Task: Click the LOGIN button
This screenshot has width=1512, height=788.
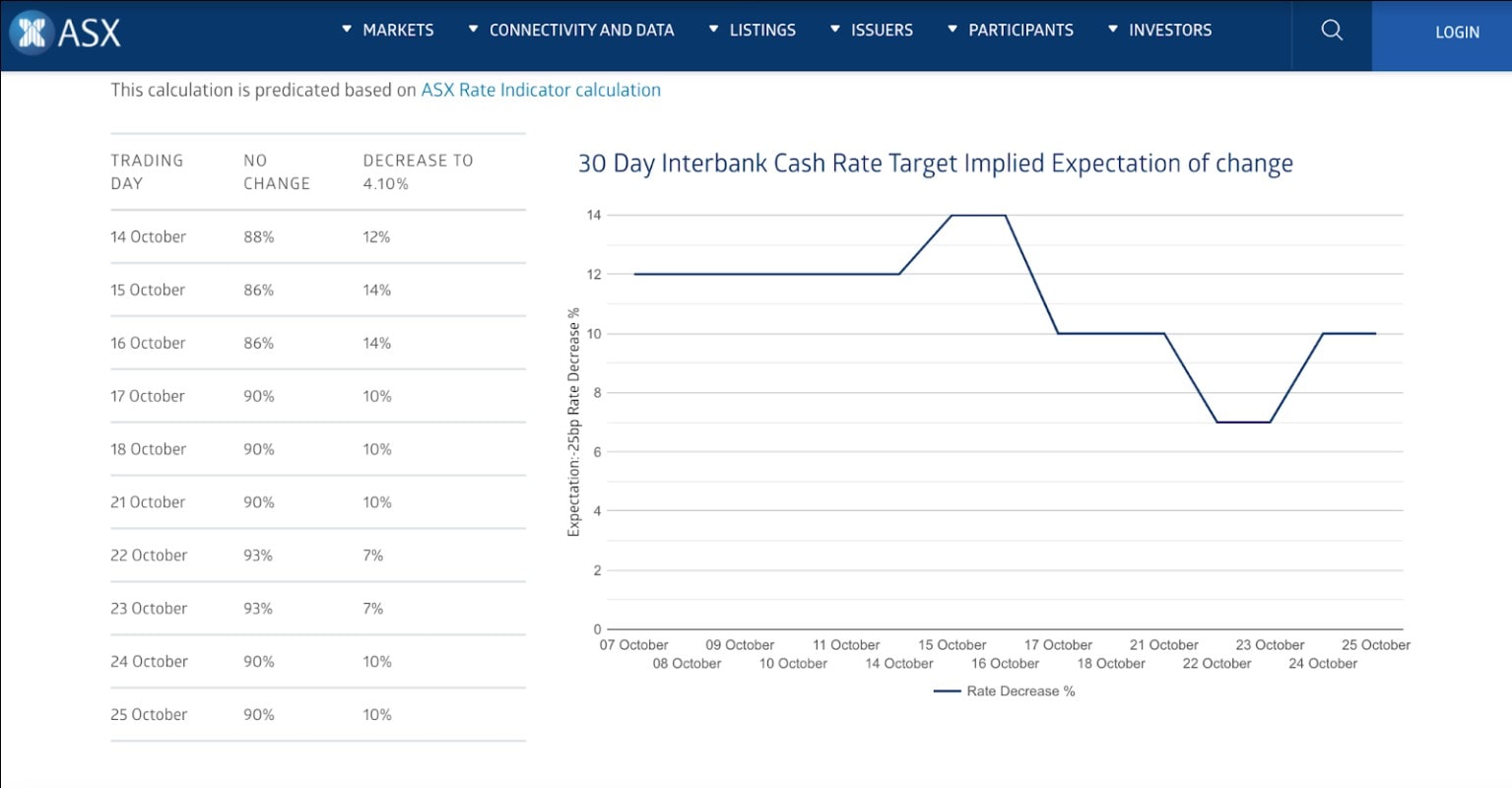Action: pyautogui.click(x=1442, y=35)
